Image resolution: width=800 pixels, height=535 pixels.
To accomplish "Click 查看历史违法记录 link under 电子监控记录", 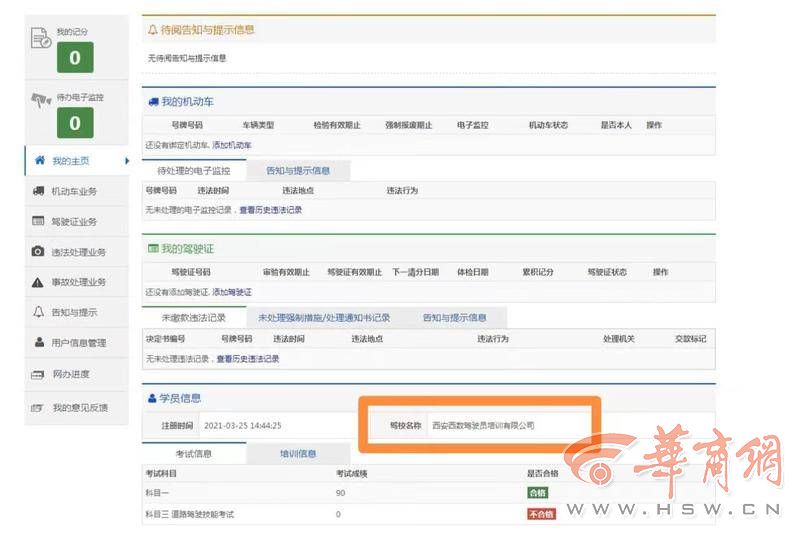I will [271, 210].
